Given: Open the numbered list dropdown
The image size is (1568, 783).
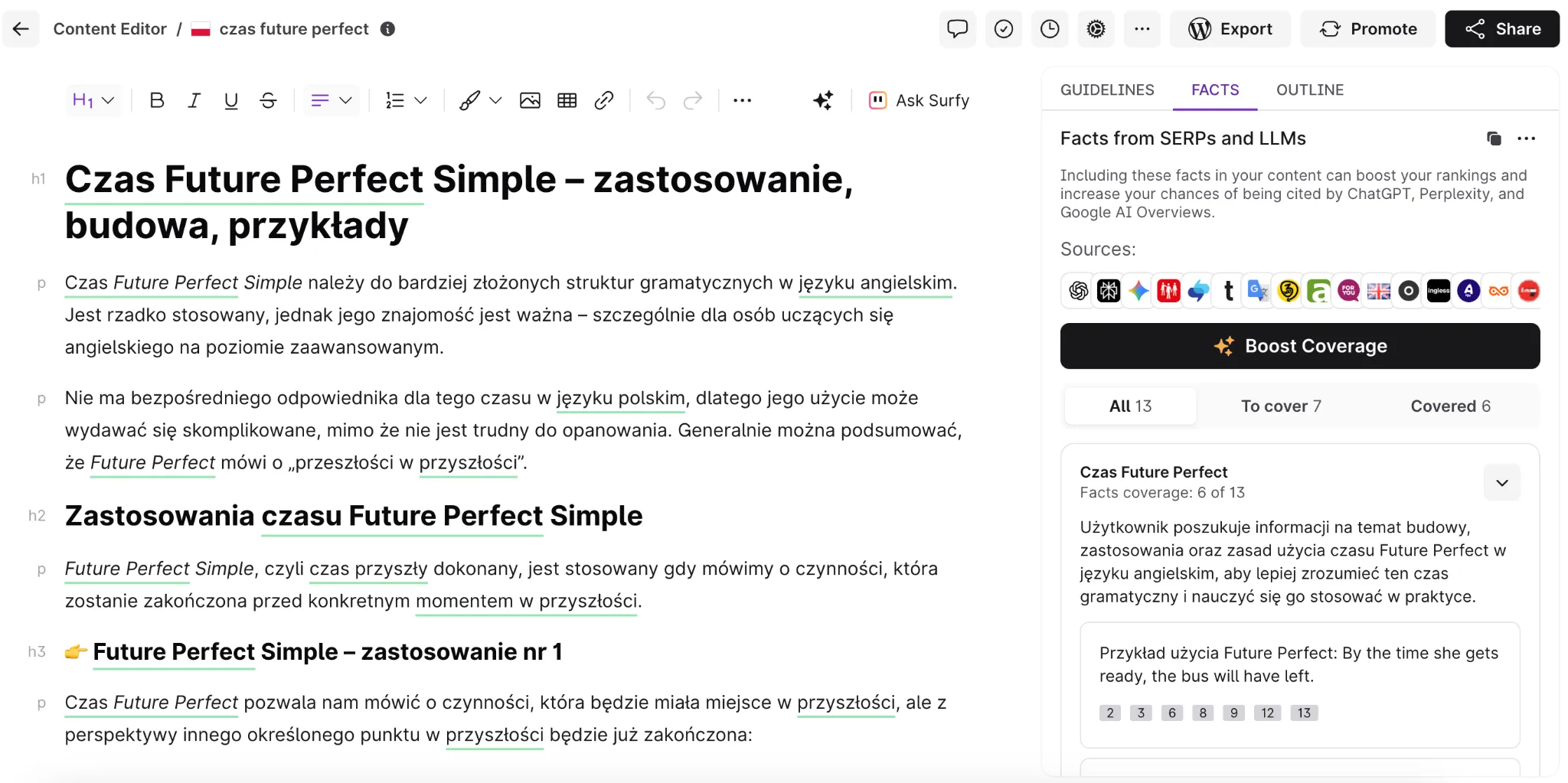Looking at the screenshot, I should point(406,100).
